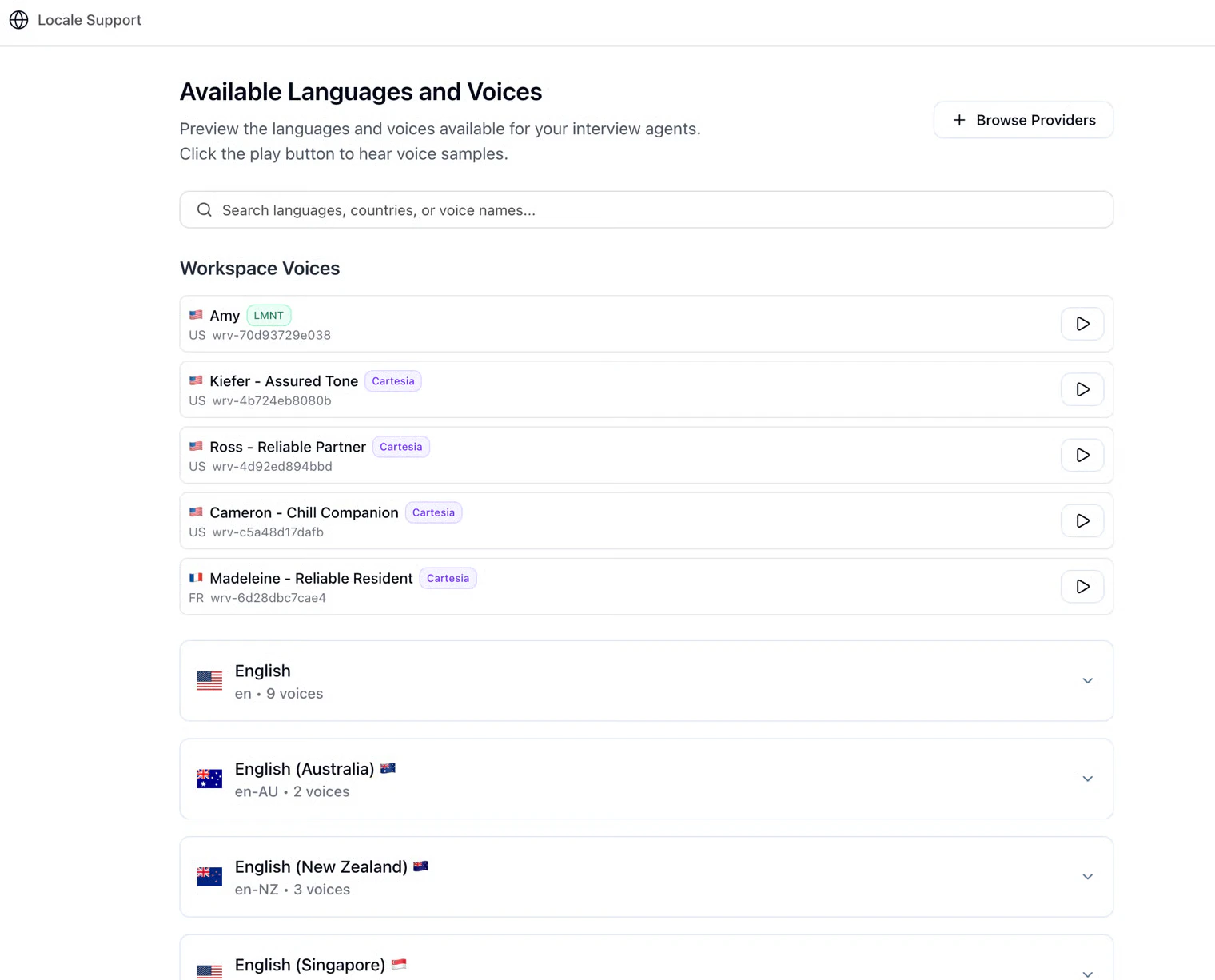Viewport: 1215px width, 980px height.
Task: Click the Available Languages and Voices heading
Action: click(x=361, y=92)
